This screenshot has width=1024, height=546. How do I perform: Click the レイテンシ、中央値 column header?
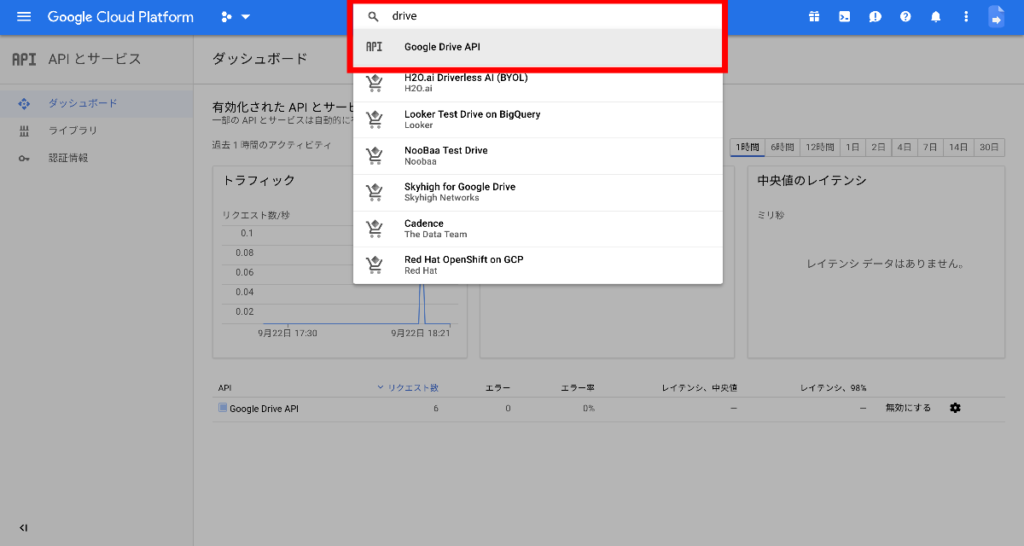click(699, 388)
